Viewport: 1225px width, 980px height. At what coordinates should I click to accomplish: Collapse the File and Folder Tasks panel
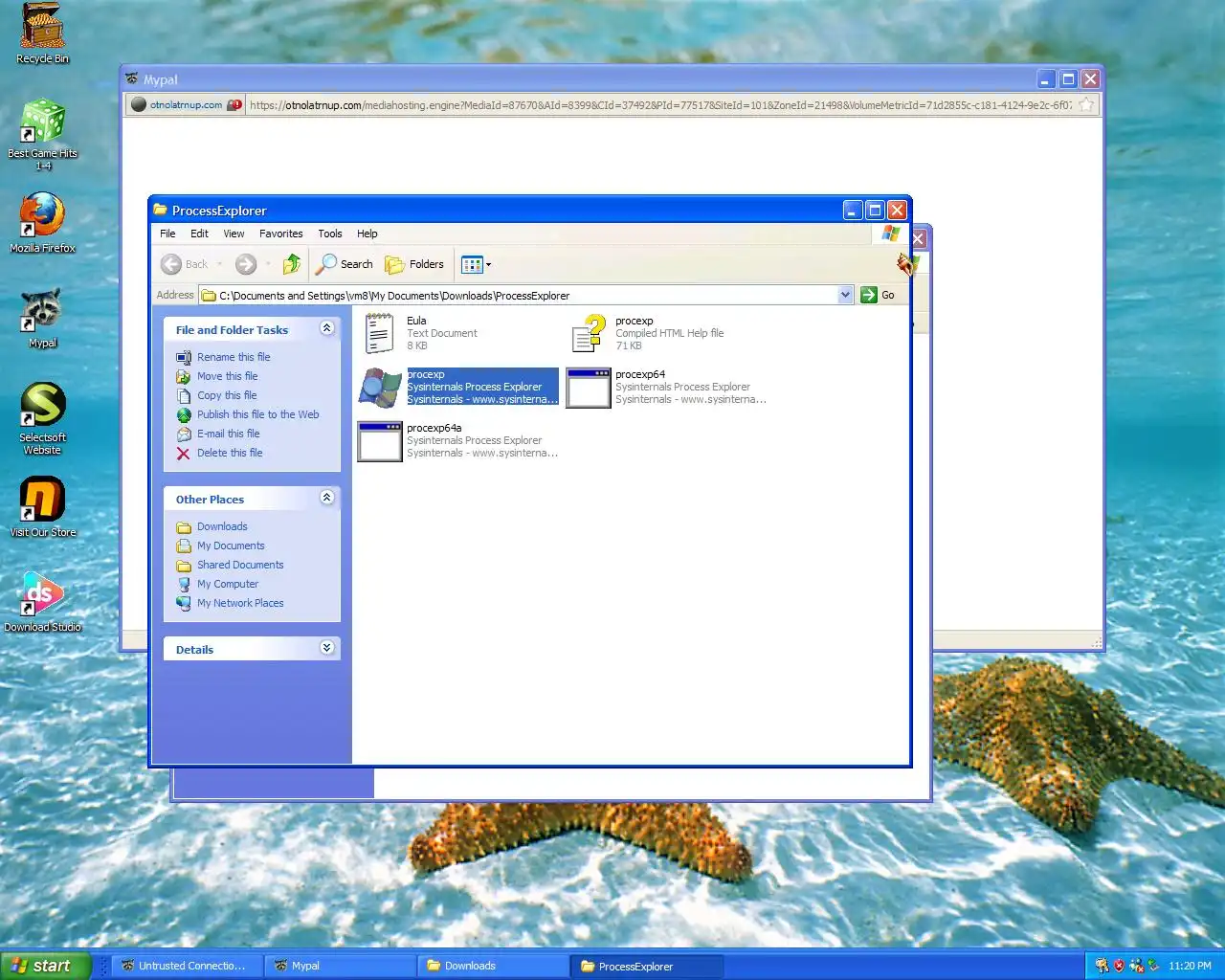326,328
